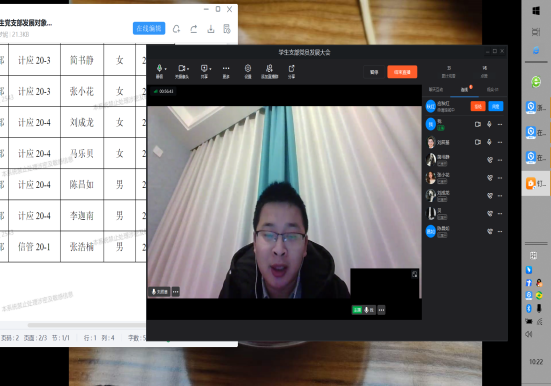Image resolution: width=551 pixels, height=386 pixels.
Task: Switch to the leftmost participant panel tab
Action: point(436,90)
